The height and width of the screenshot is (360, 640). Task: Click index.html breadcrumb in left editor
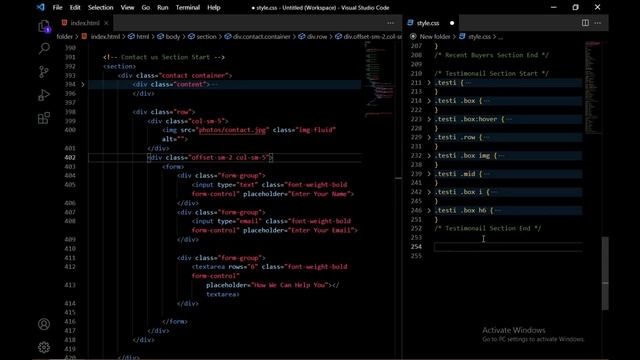pyautogui.click(x=104, y=37)
